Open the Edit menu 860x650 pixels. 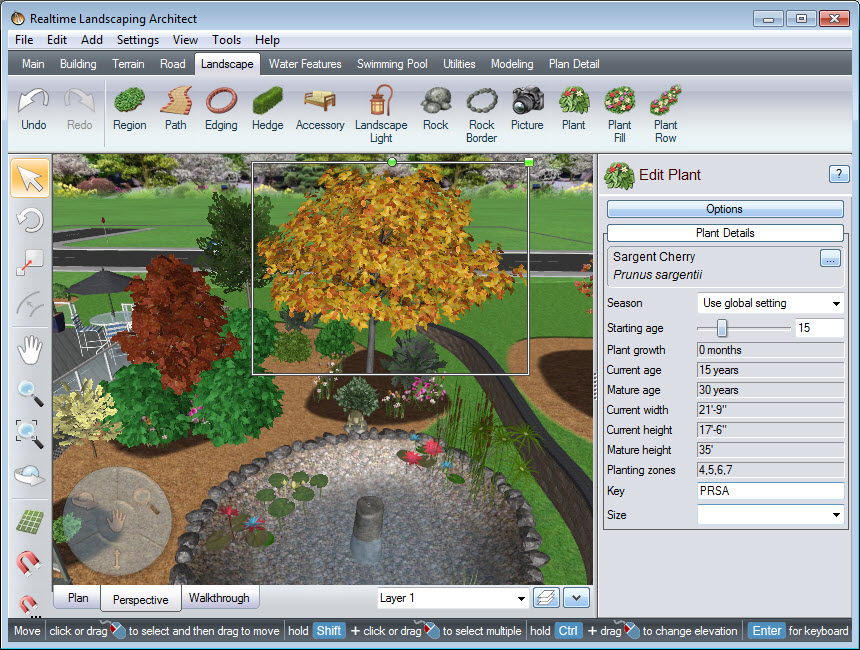click(x=56, y=40)
